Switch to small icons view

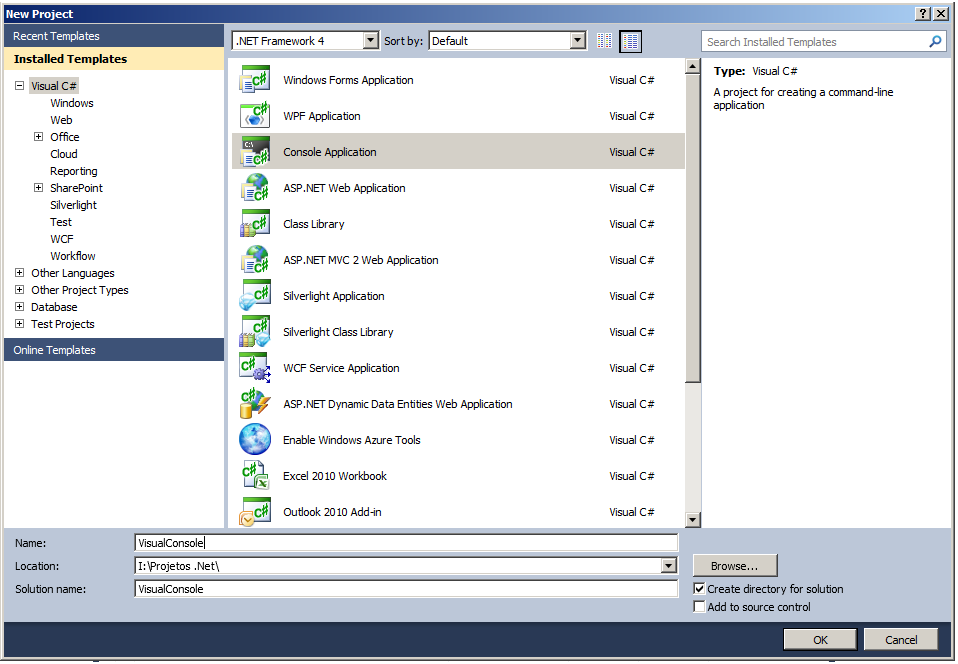tap(604, 41)
